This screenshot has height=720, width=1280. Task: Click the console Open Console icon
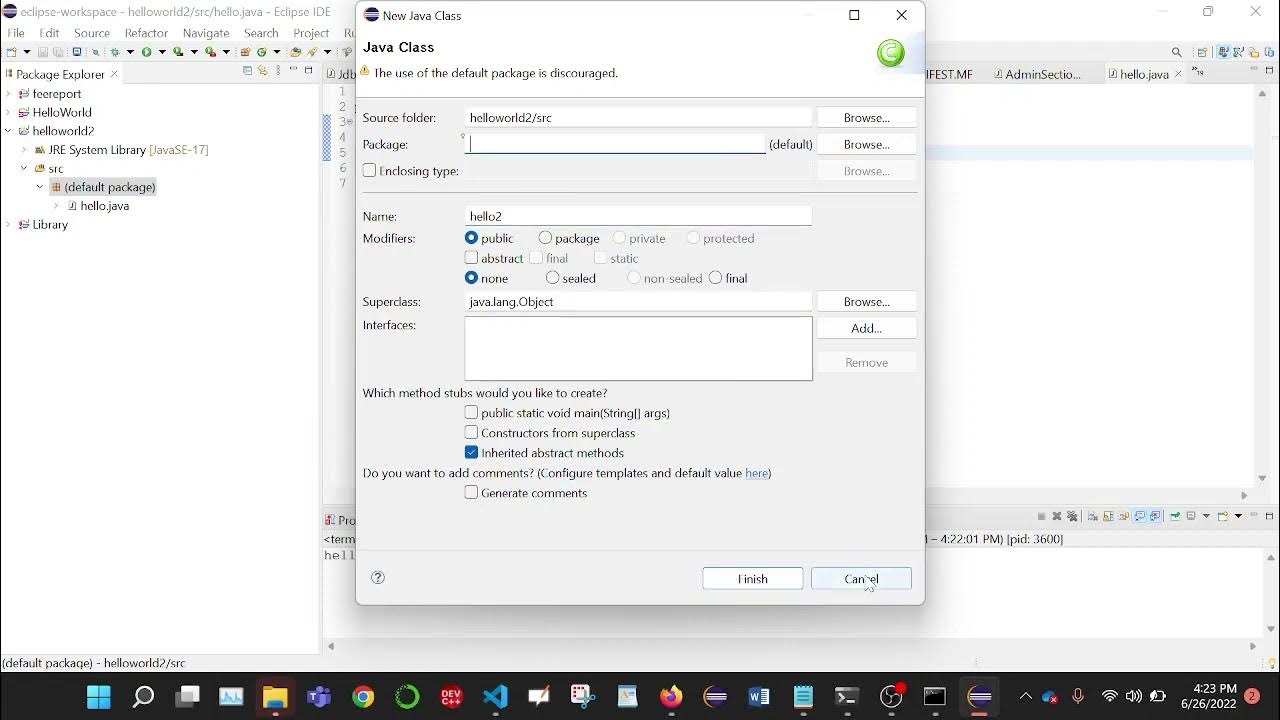(x=1222, y=516)
